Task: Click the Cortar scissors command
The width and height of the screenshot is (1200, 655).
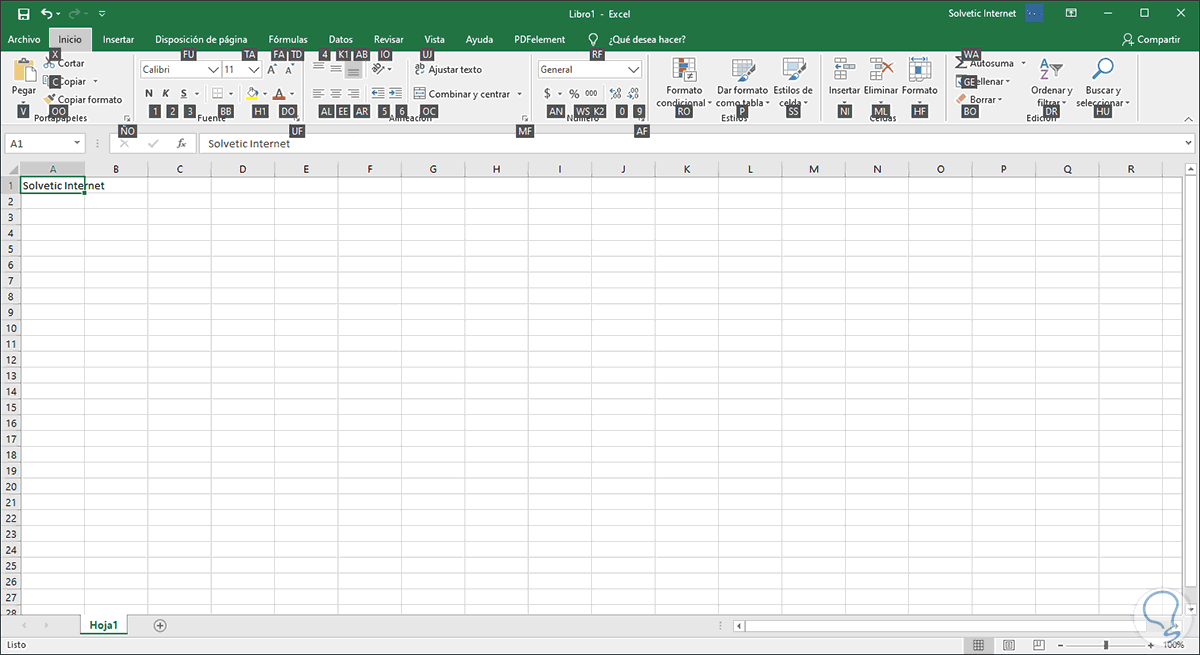Action: coord(64,63)
